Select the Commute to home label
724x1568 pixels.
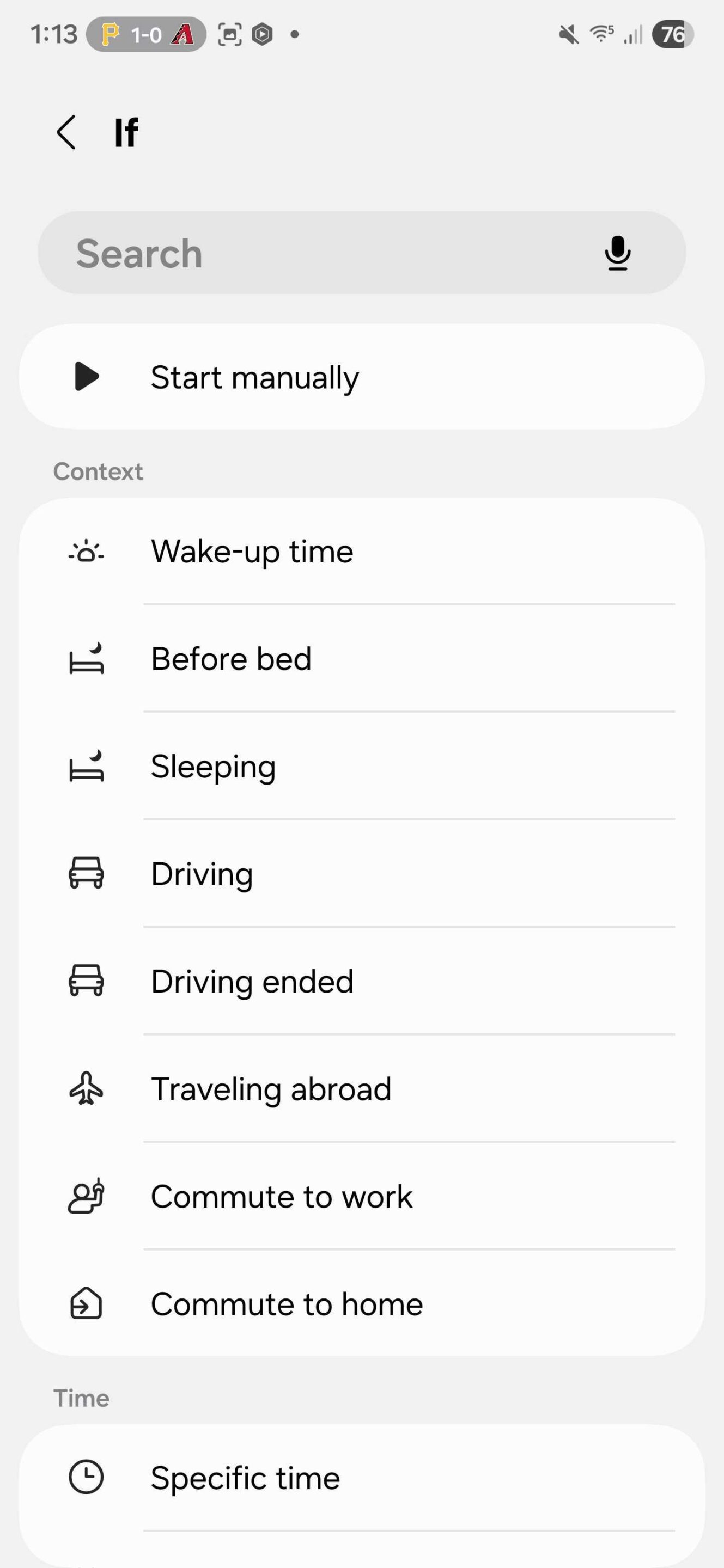pyautogui.click(x=287, y=1304)
